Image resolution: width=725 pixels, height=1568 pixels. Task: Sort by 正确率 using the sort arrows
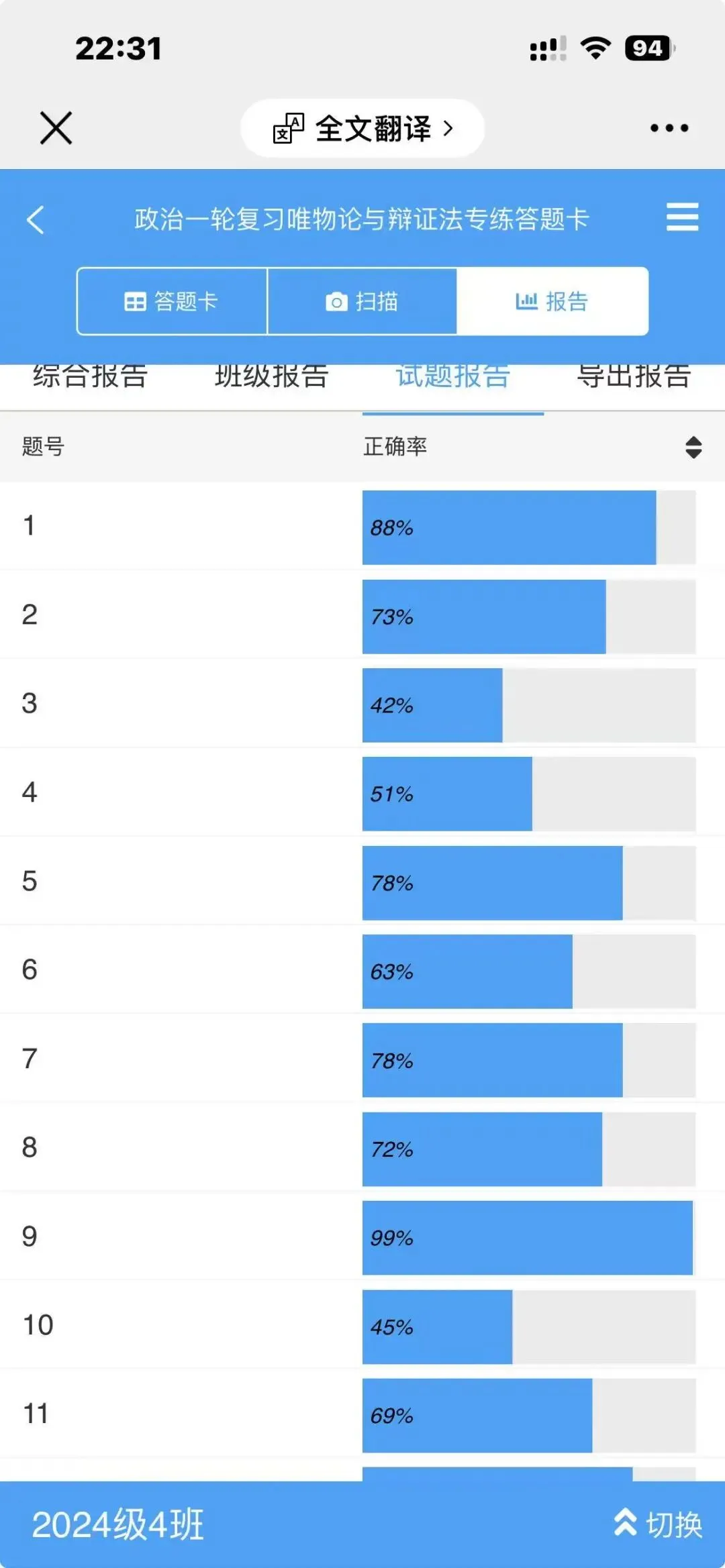pyautogui.click(x=693, y=447)
